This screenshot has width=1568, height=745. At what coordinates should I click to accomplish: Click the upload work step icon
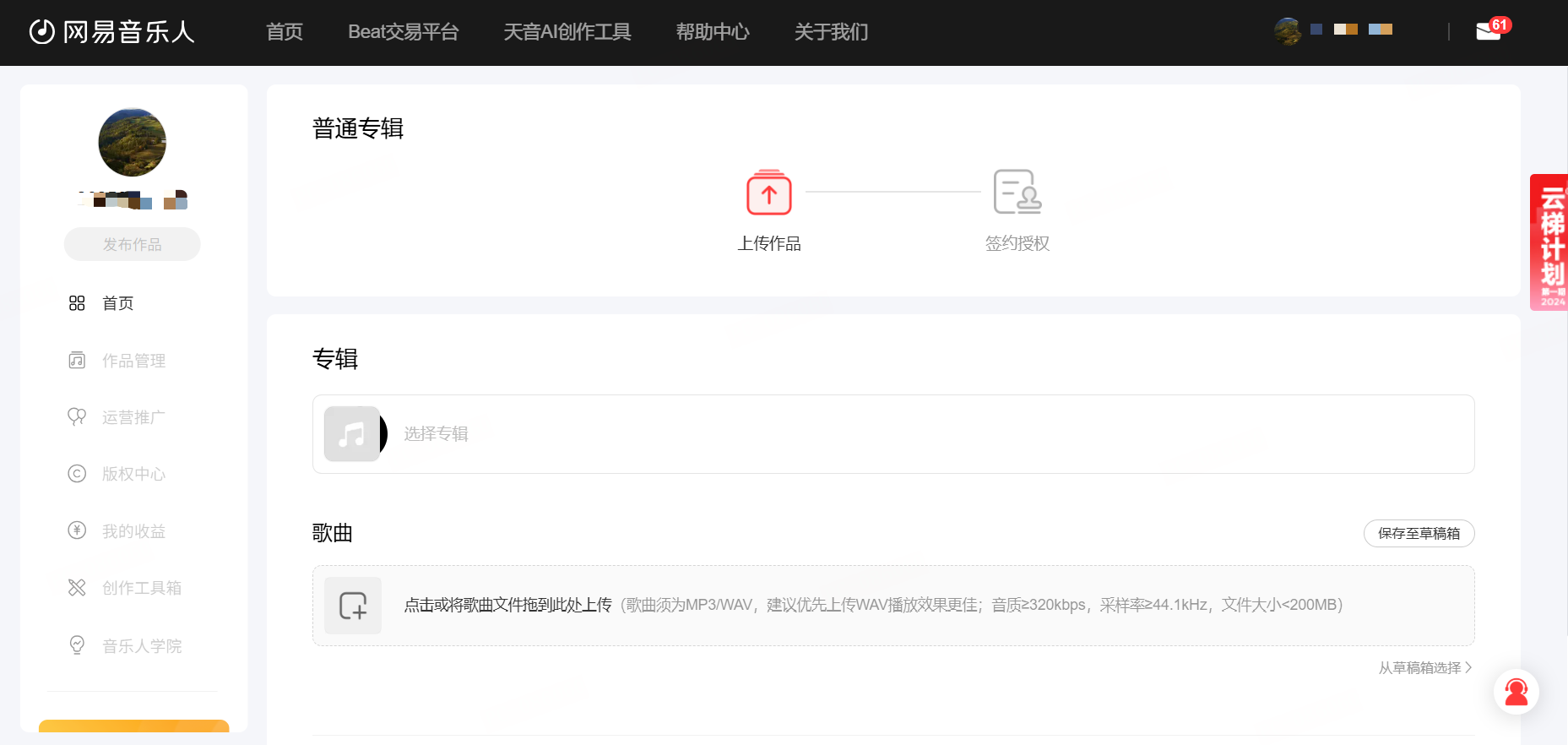pos(768,193)
